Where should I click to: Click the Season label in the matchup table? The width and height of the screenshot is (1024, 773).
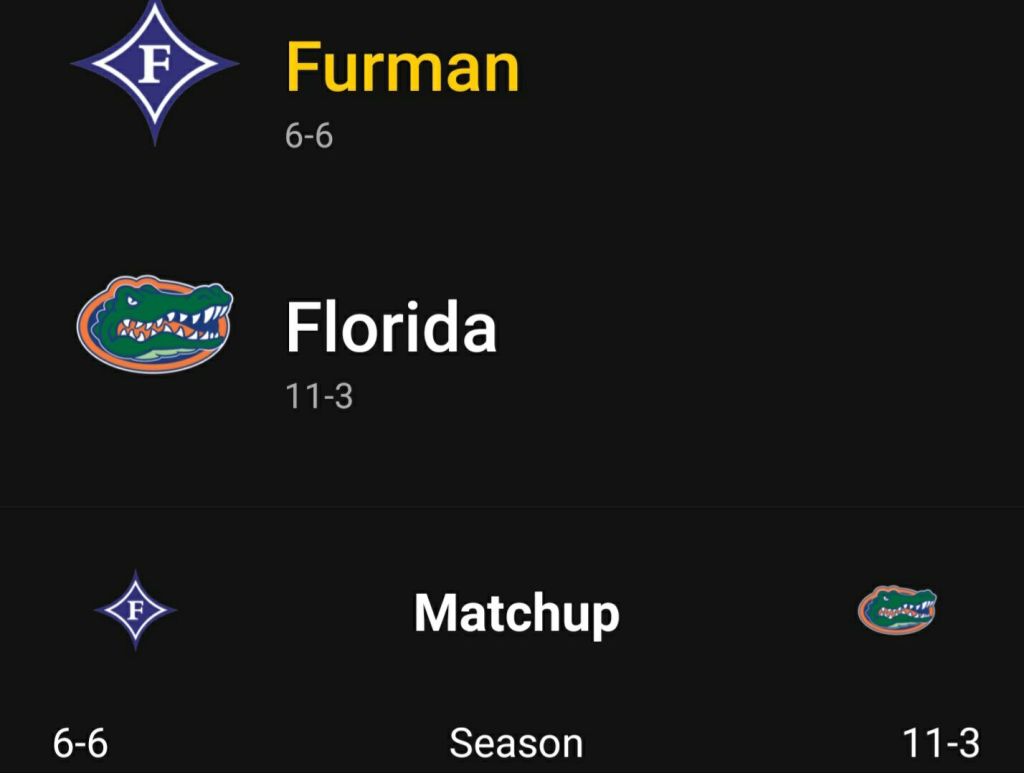pyautogui.click(x=516, y=744)
